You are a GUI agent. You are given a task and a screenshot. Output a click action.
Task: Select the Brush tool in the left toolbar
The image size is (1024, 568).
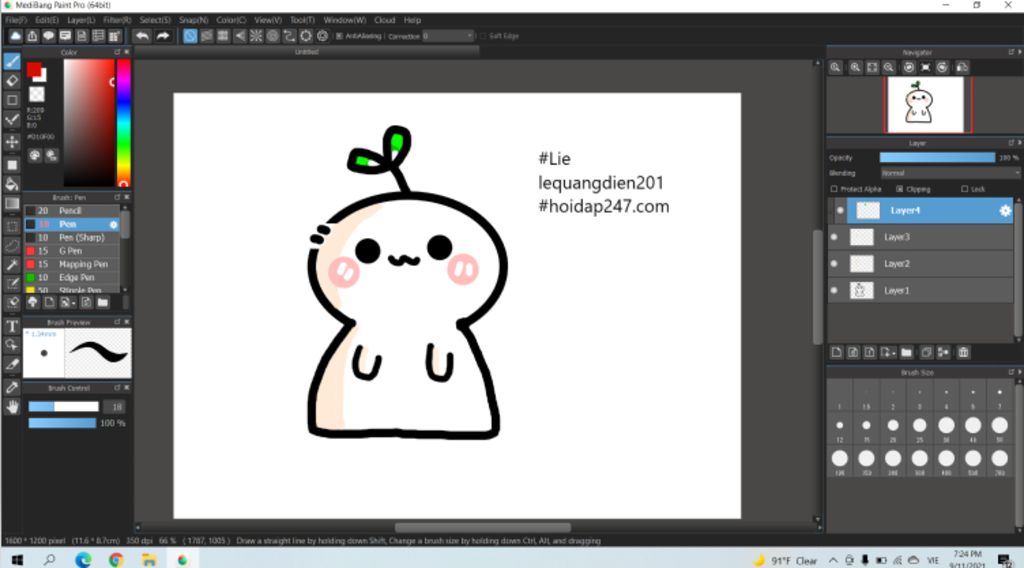click(12, 61)
